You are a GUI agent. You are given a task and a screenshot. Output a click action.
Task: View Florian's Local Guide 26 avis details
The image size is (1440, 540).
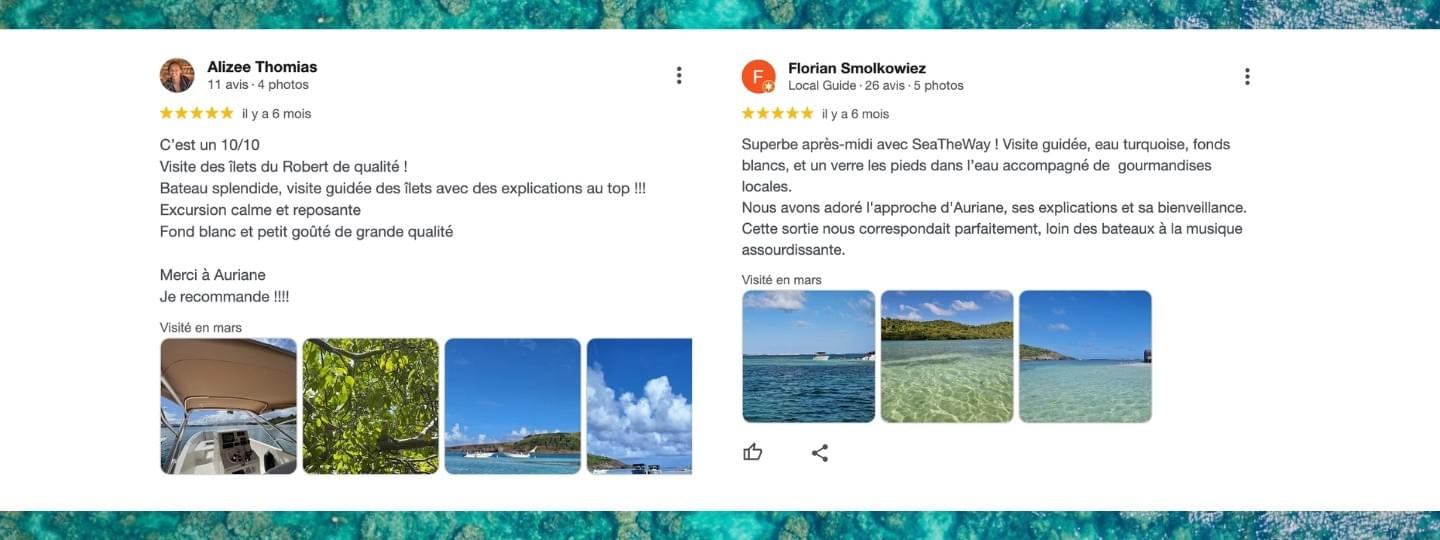(x=876, y=86)
